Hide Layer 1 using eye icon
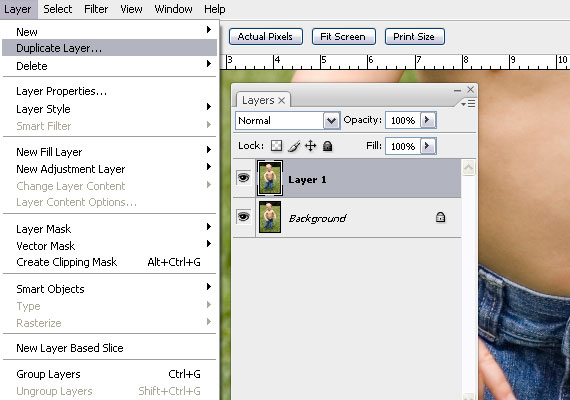 click(244, 178)
